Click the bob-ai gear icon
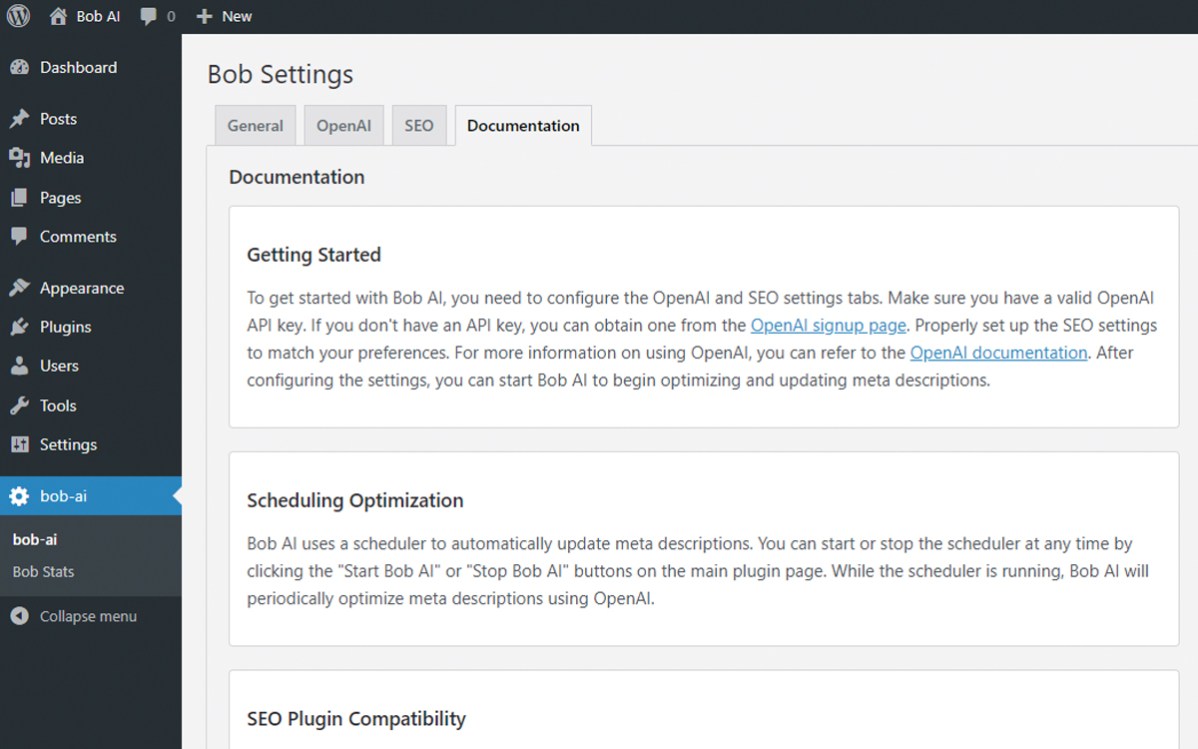The image size is (1198, 749). tap(19, 496)
